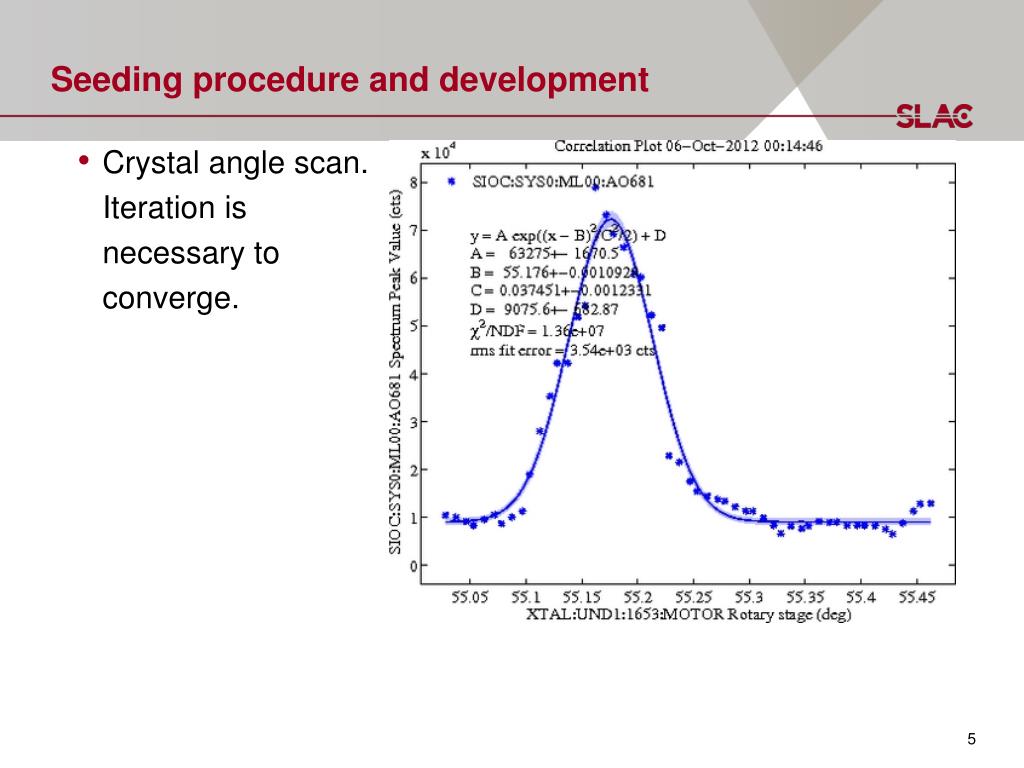
Task: Click the y-axis tick label 8
Action: (x=413, y=182)
